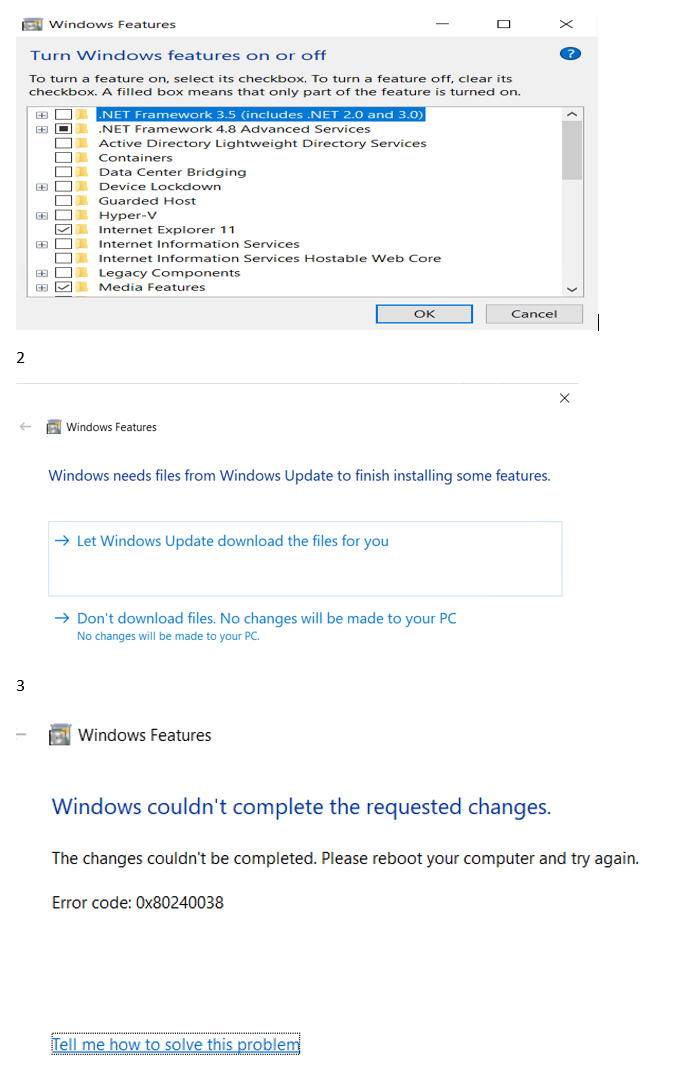The height and width of the screenshot is (1074, 677).
Task: Click the features list scroll up arrow
Action: pyautogui.click(x=571, y=114)
